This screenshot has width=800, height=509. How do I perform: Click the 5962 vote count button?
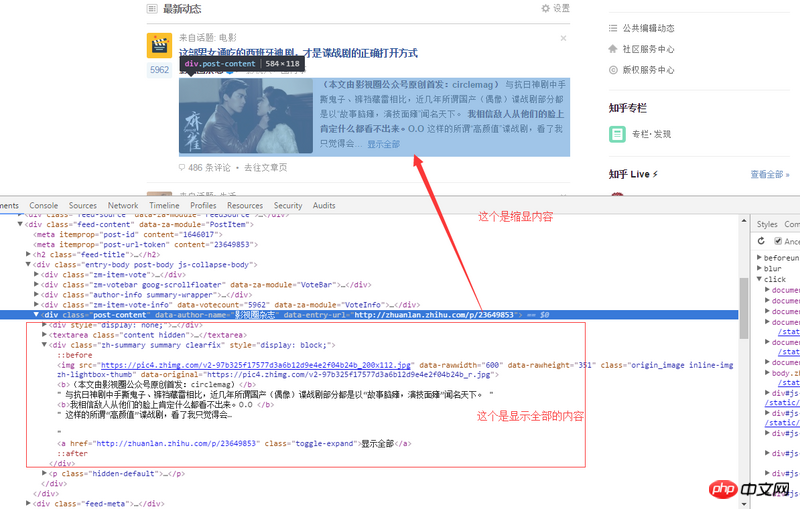pos(159,70)
